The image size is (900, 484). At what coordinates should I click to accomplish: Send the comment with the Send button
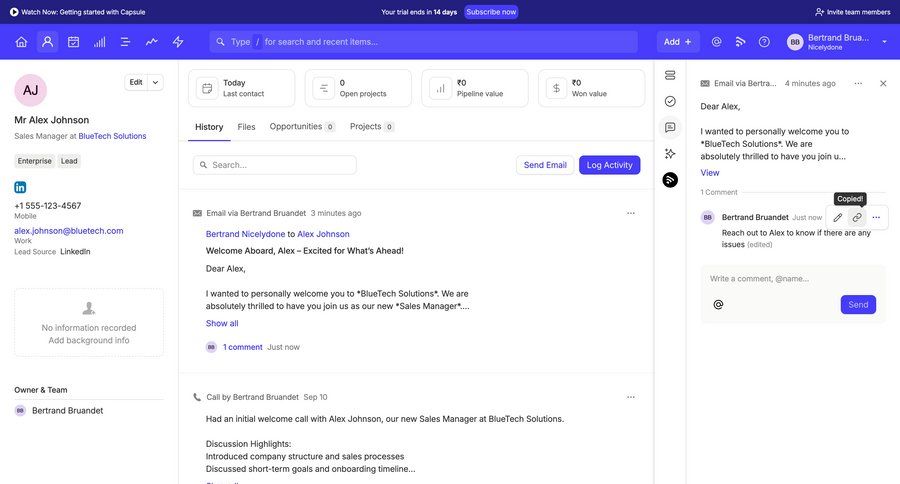coord(858,304)
